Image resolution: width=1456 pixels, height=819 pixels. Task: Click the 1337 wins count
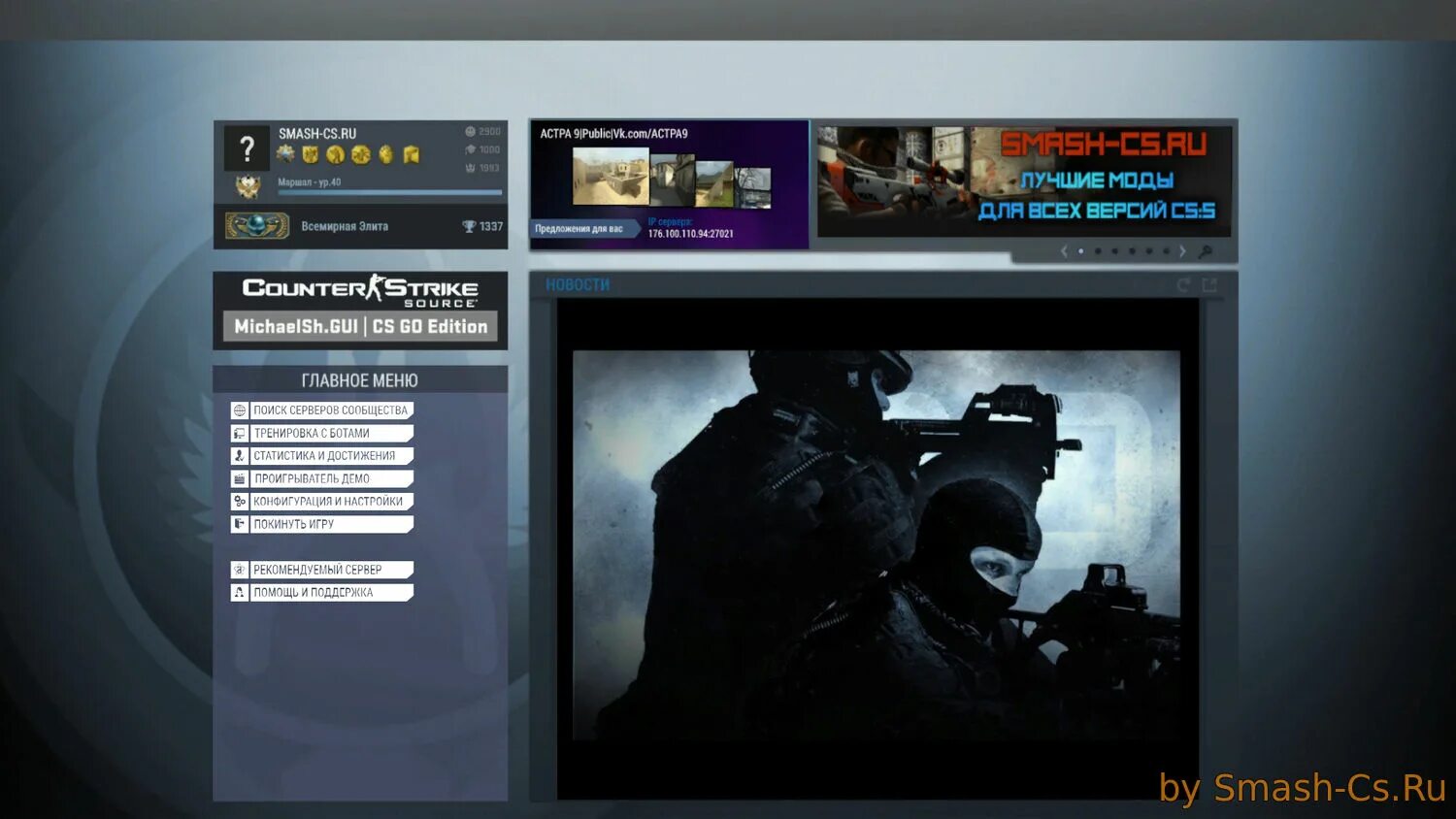point(491,227)
